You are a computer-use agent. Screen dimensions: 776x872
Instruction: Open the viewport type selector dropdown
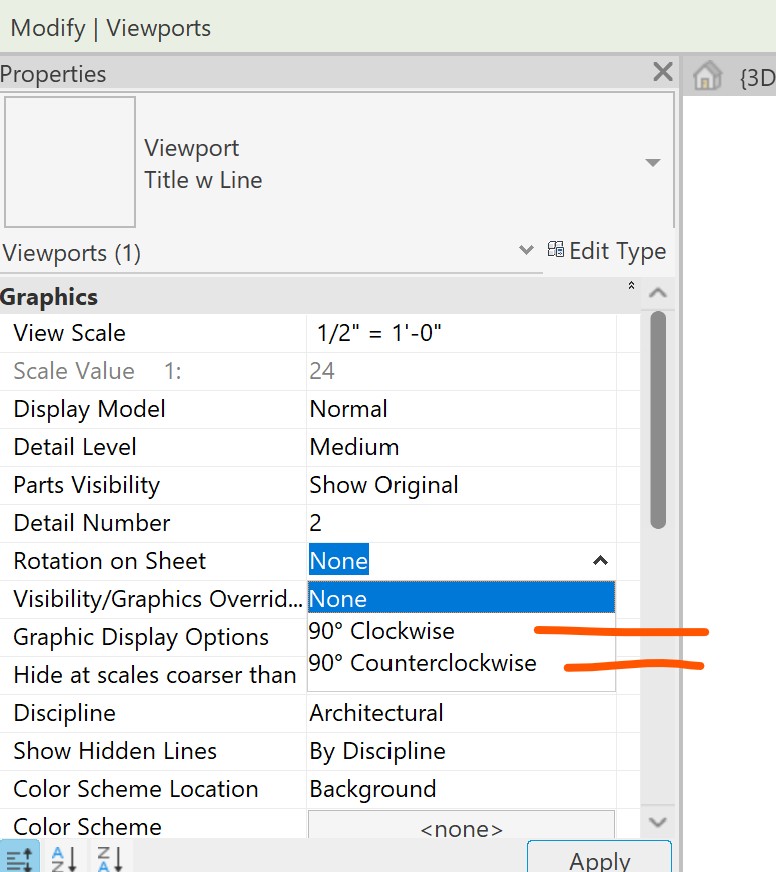tap(652, 161)
